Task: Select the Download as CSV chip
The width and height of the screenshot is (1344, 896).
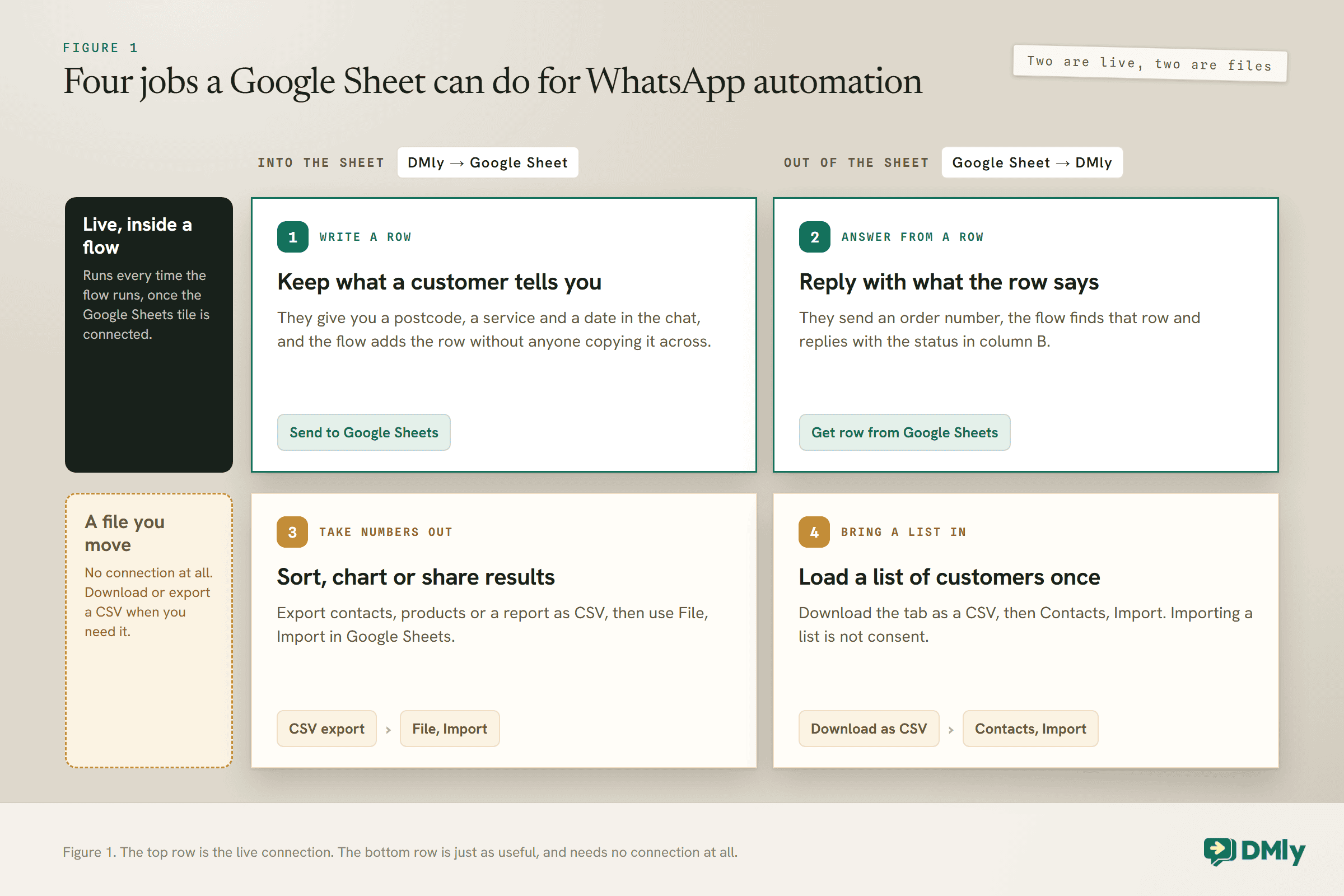Action: click(869, 729)
